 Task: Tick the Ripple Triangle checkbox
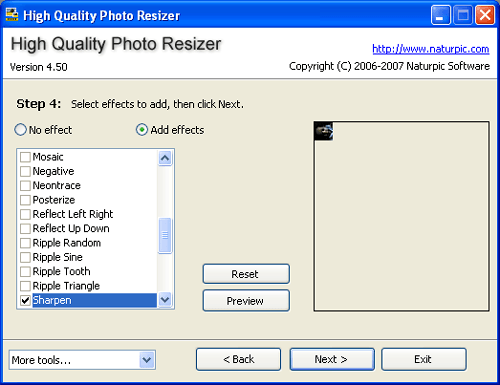[x=25, y=286]
